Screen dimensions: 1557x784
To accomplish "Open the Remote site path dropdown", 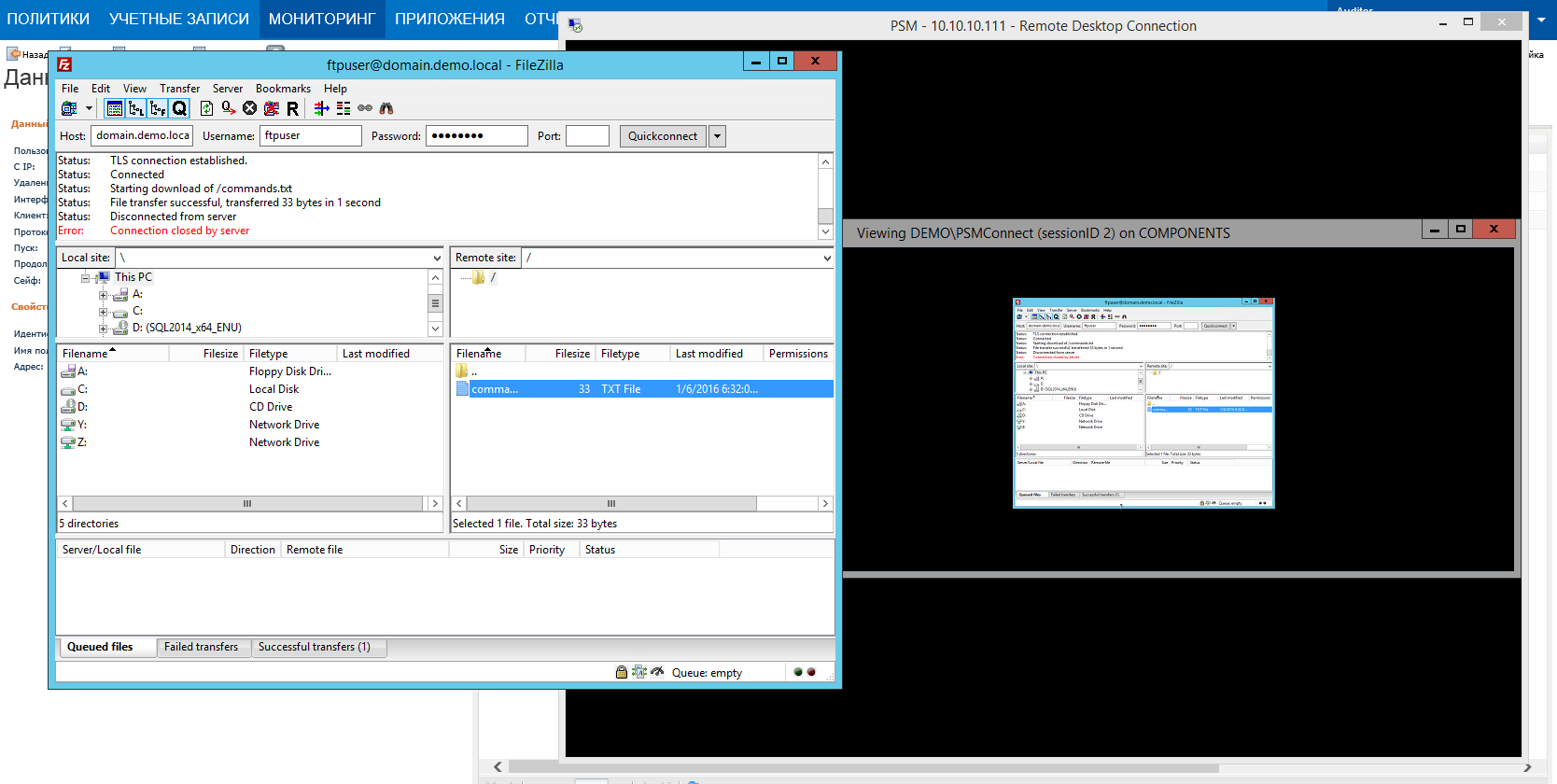I will (826, 259).
